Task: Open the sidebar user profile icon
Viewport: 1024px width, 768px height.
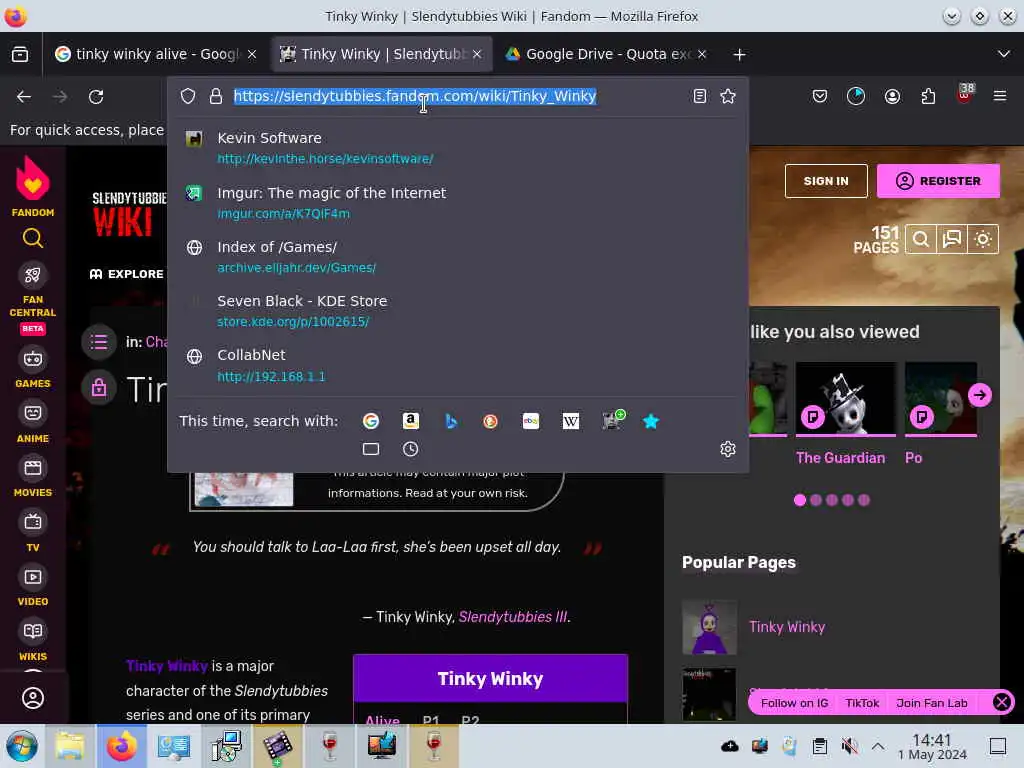Action: click(x=33, y=698)
